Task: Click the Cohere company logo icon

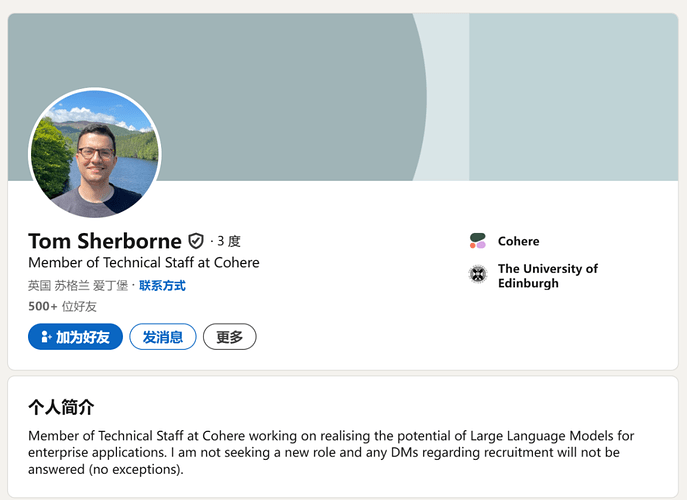Action: tap(478, 241)
